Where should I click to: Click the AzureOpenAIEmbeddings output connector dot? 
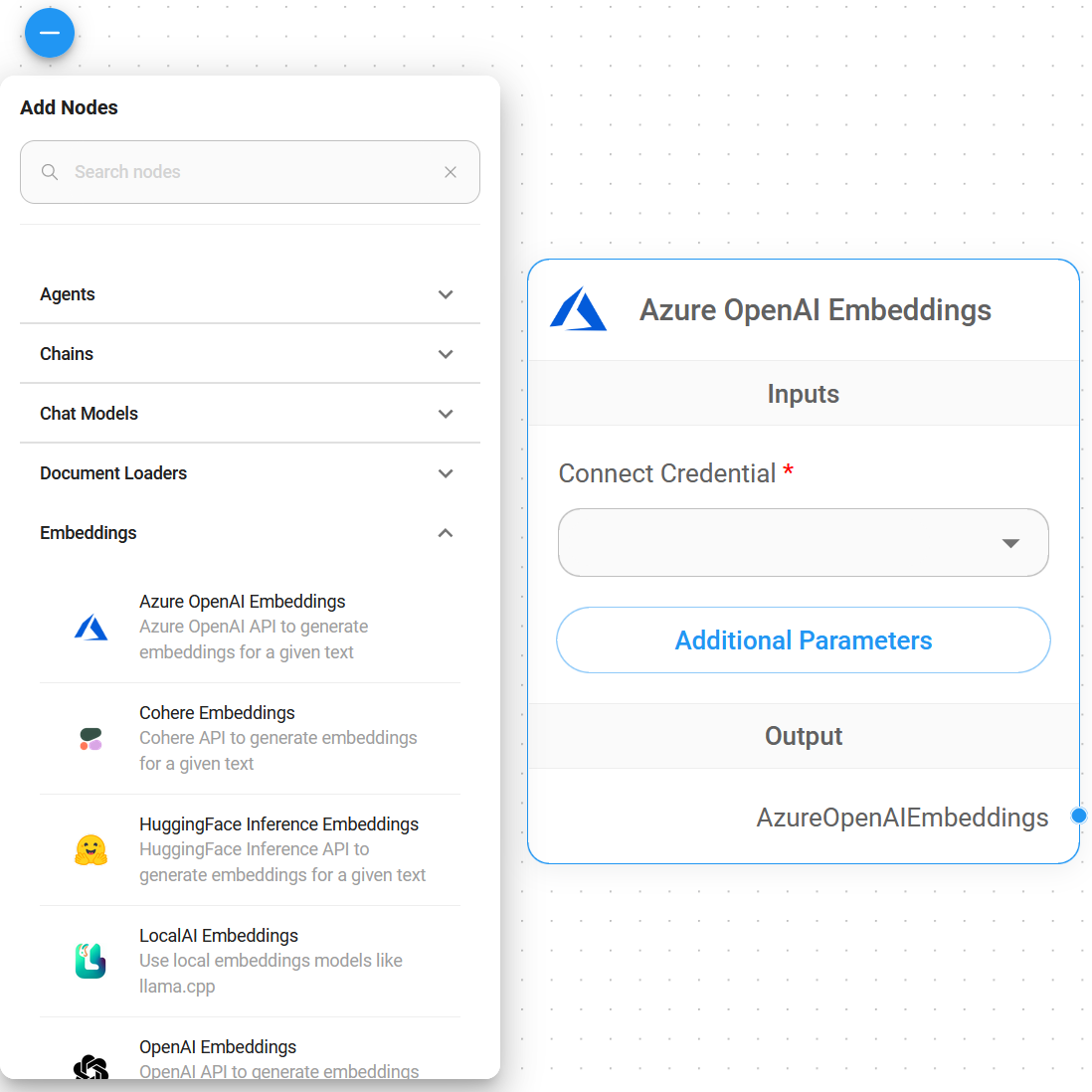click(x=1078, y=817)
